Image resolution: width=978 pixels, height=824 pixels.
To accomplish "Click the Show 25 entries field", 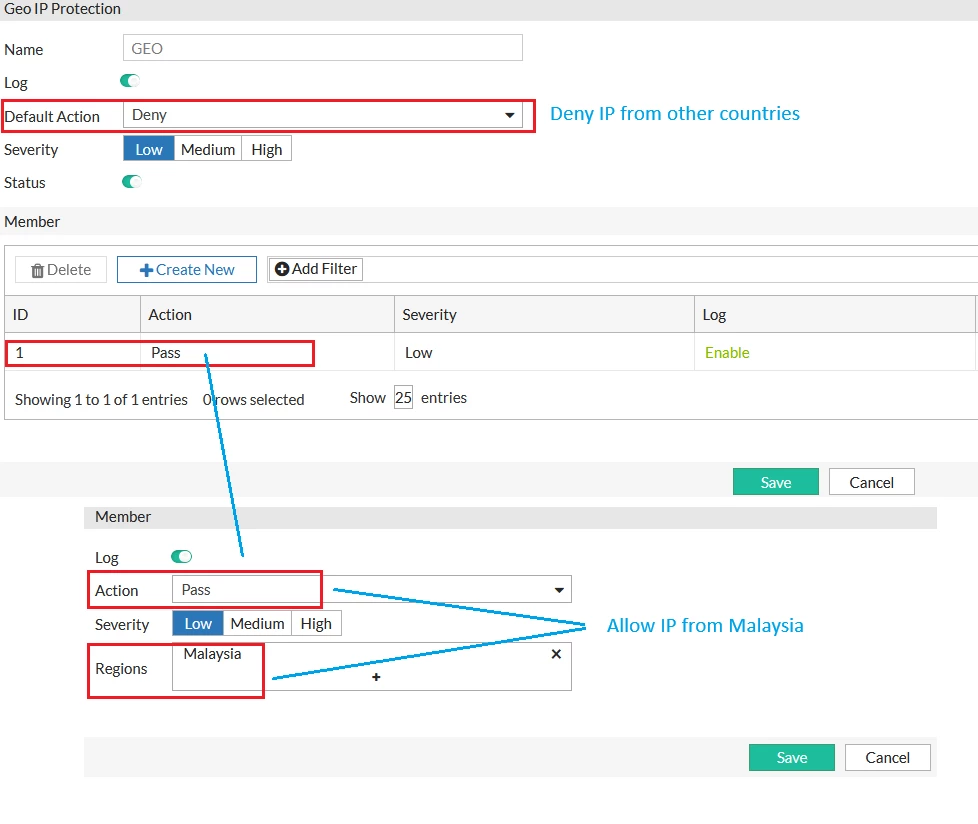I will pos(404,397).
